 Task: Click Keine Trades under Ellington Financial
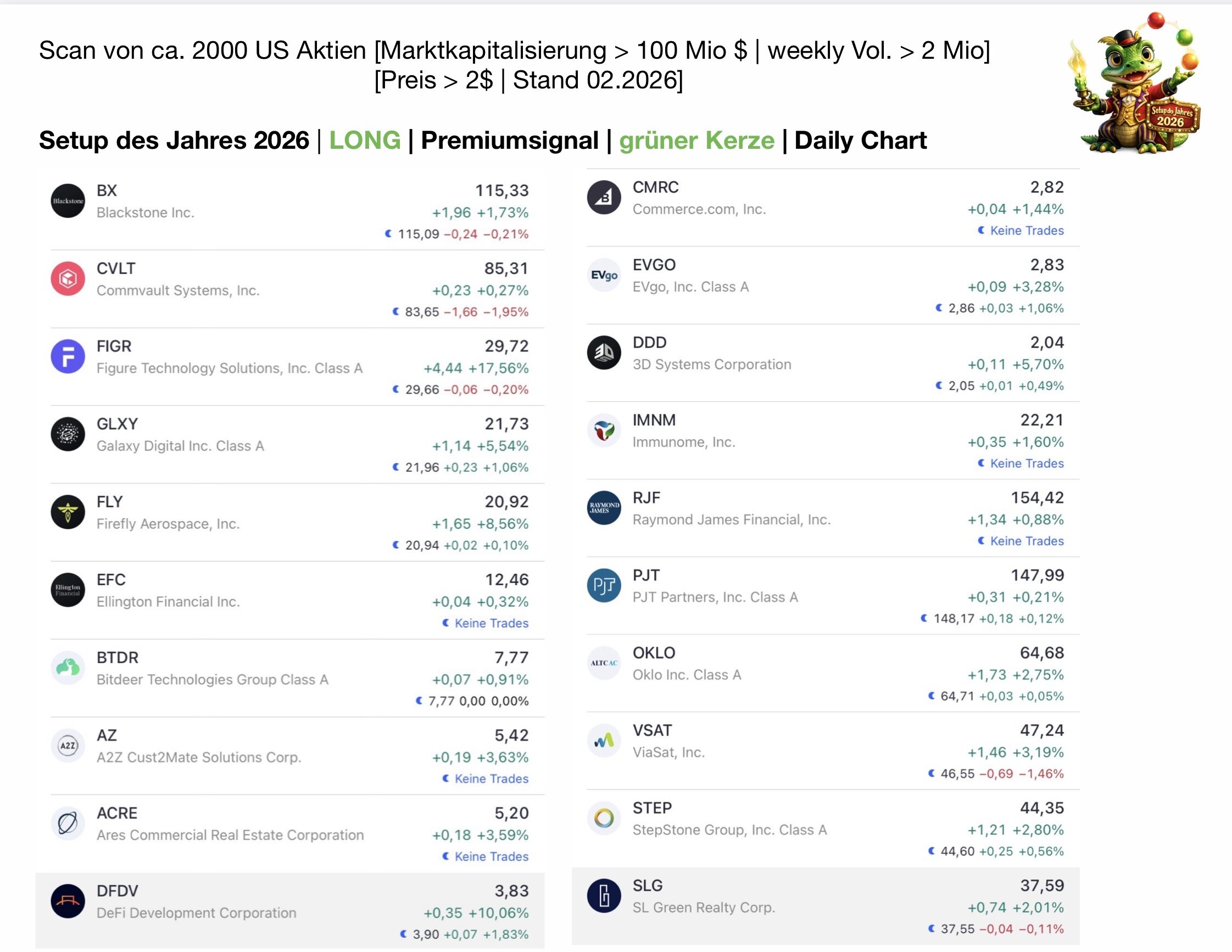click(492, 623)
